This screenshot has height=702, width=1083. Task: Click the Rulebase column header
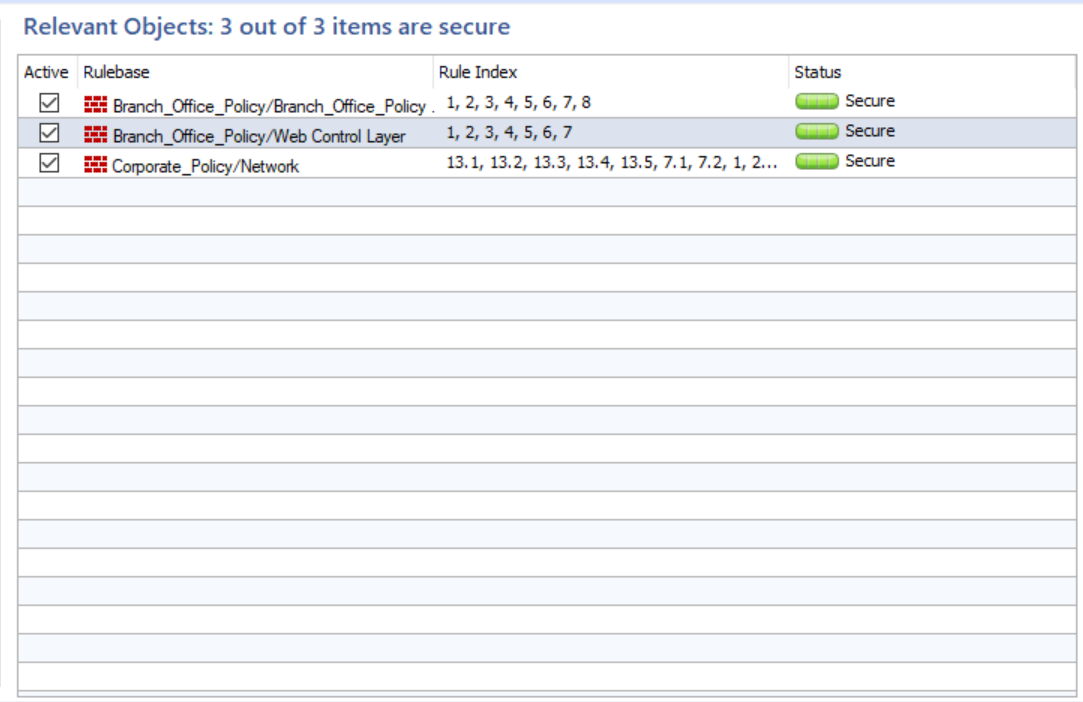pos(114,71)
